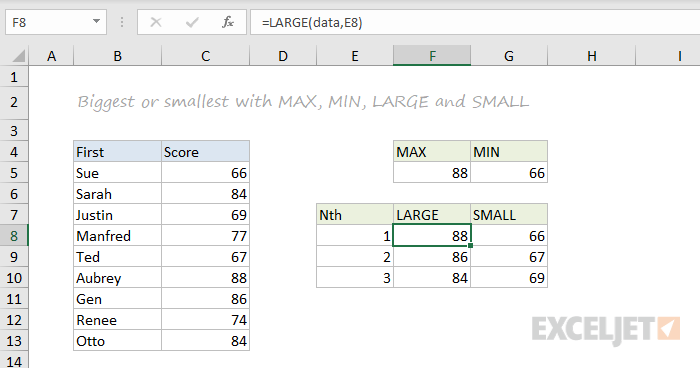Click the 'Nth' header cell
The width and height of the screenshot is (700, 368).
[355, 215]
